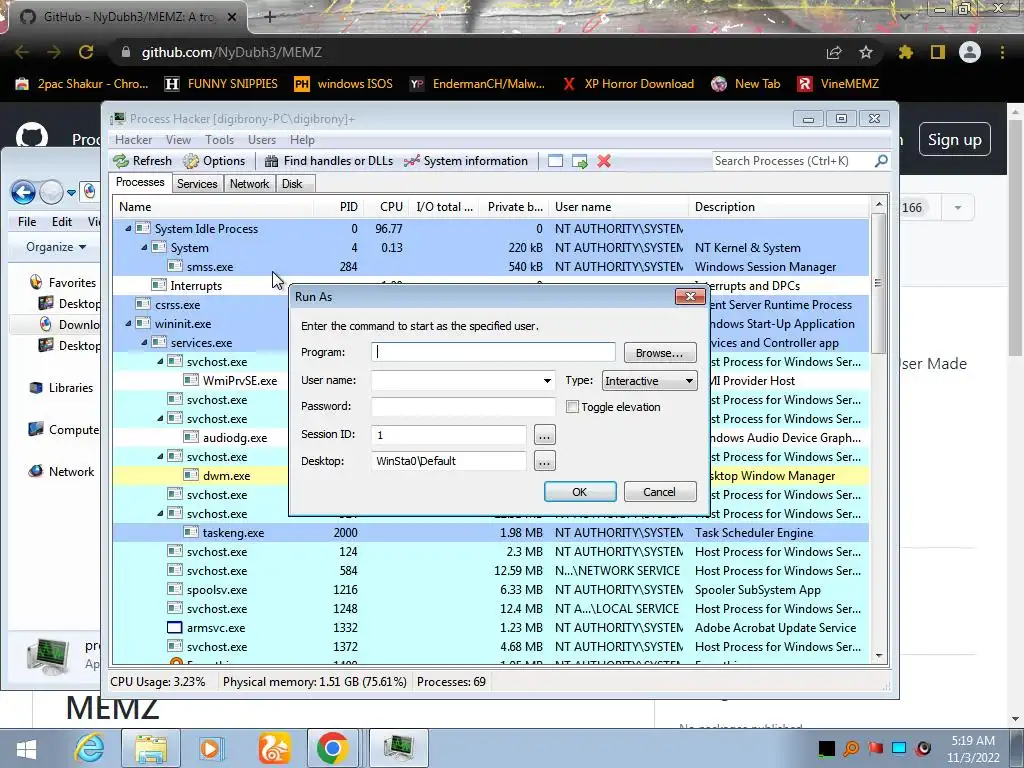Click the Desktop ellipsis button
The width and height of the screenshot is (1024, 768).
(x=545, y=461)
